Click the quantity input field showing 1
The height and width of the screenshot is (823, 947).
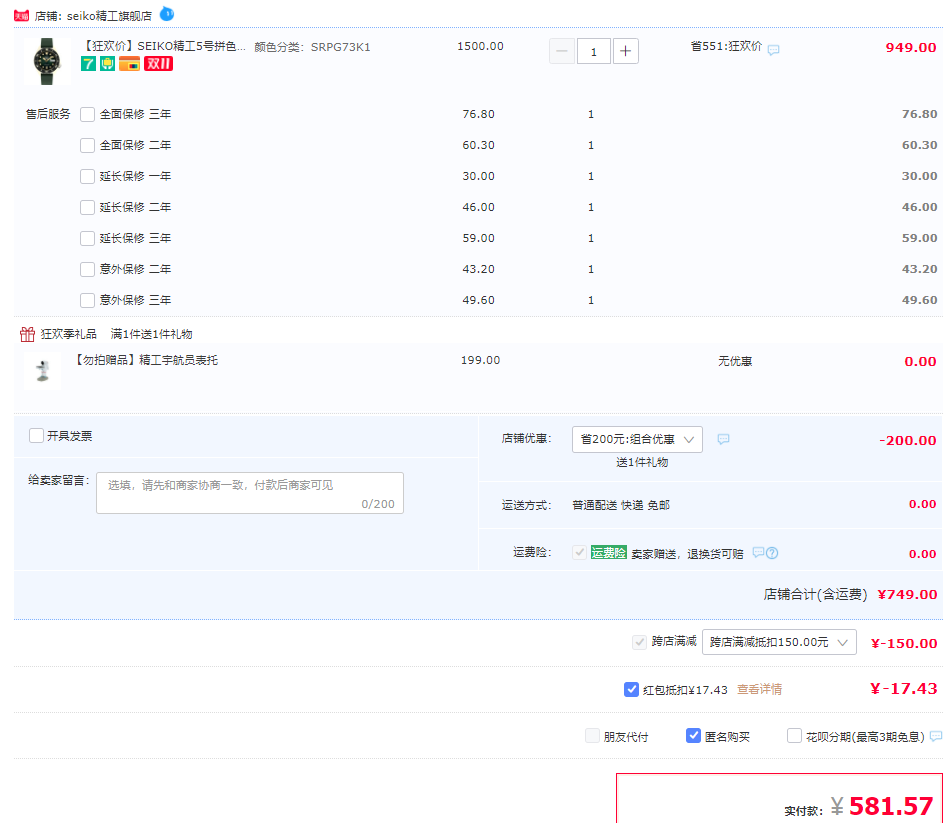point(594,51)
